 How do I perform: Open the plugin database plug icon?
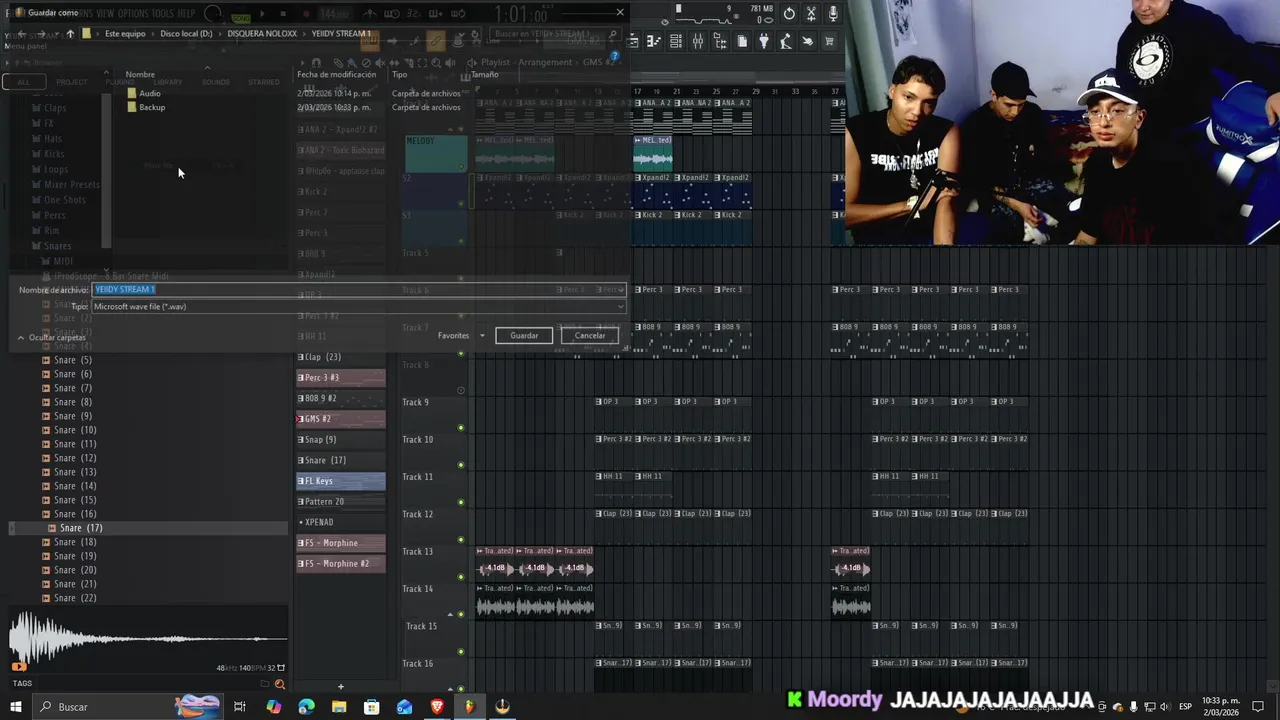pyautogui.click(x=764, y=41)
